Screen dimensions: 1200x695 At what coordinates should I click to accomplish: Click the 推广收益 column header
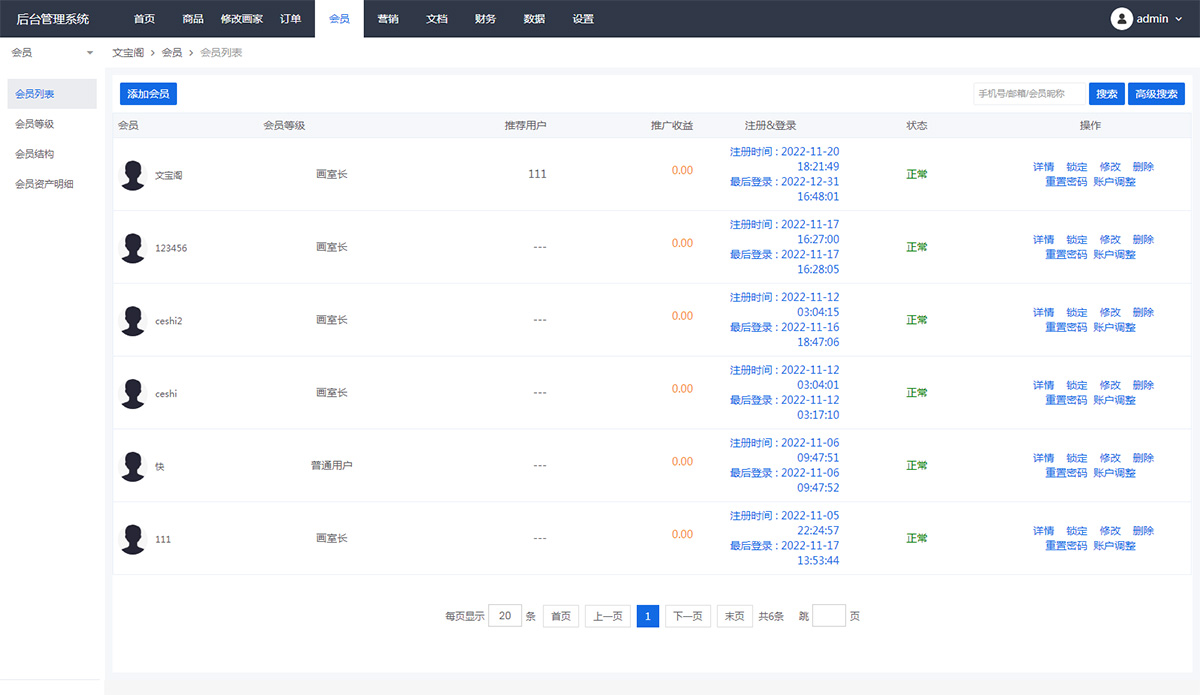point(671,126)
